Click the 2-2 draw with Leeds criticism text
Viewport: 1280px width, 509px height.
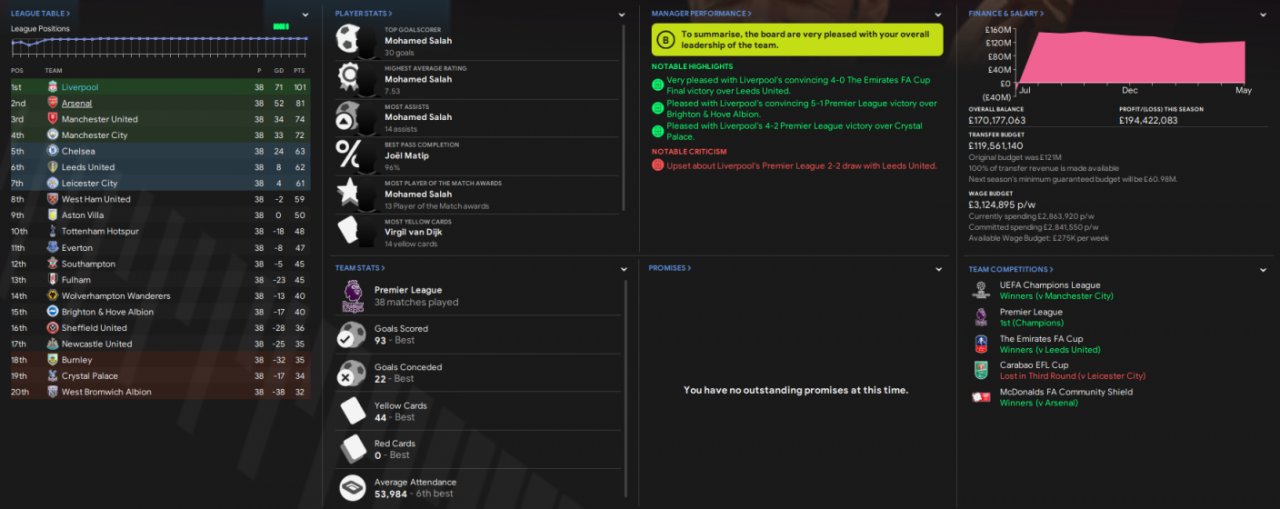(x=802, y=166)
